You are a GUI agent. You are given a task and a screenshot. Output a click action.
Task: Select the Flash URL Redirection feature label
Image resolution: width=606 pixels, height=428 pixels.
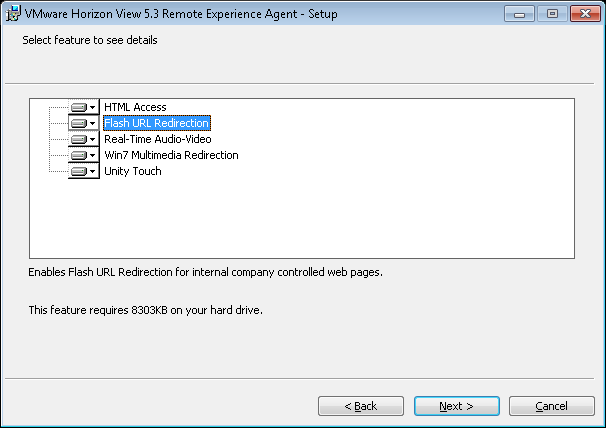[156, 123]
